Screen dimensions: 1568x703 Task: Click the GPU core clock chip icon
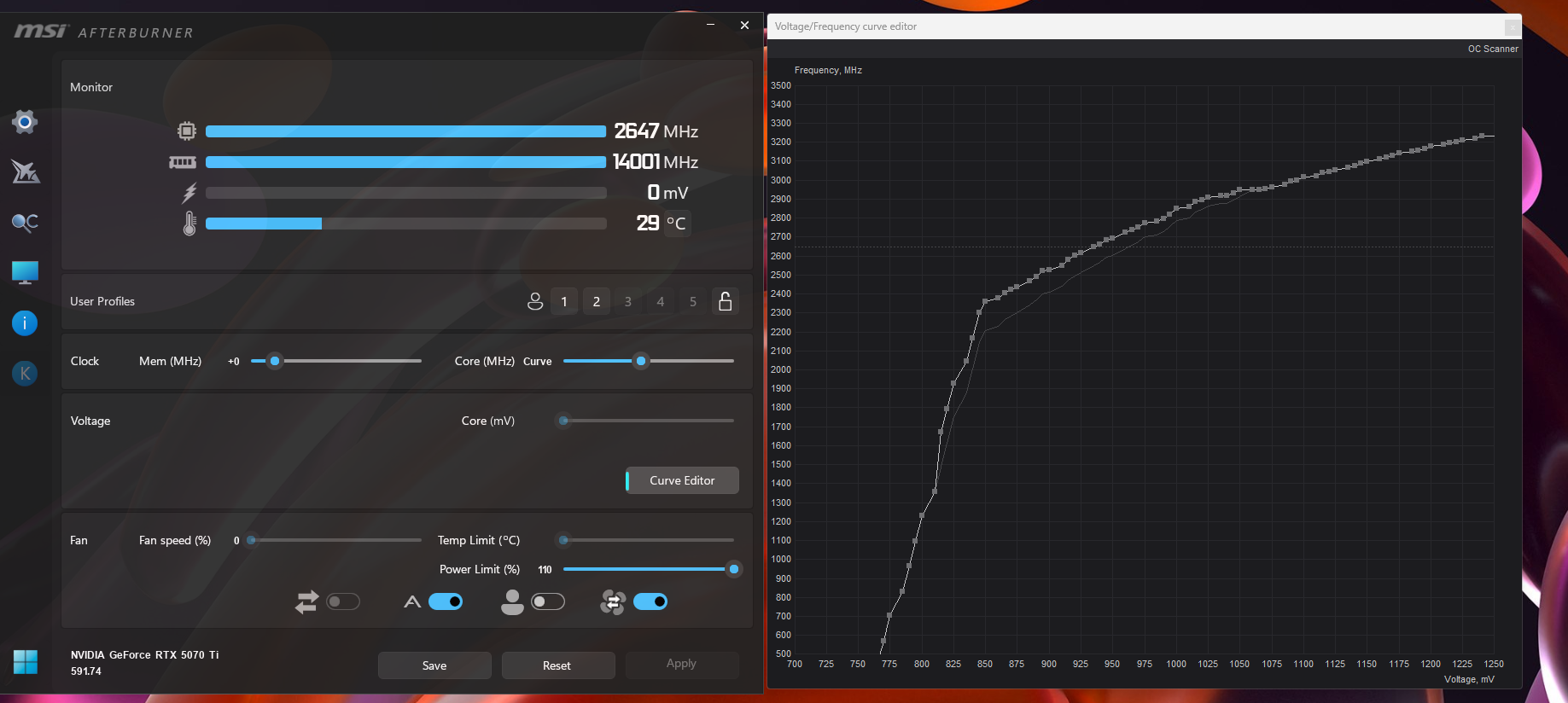point(187,131)
